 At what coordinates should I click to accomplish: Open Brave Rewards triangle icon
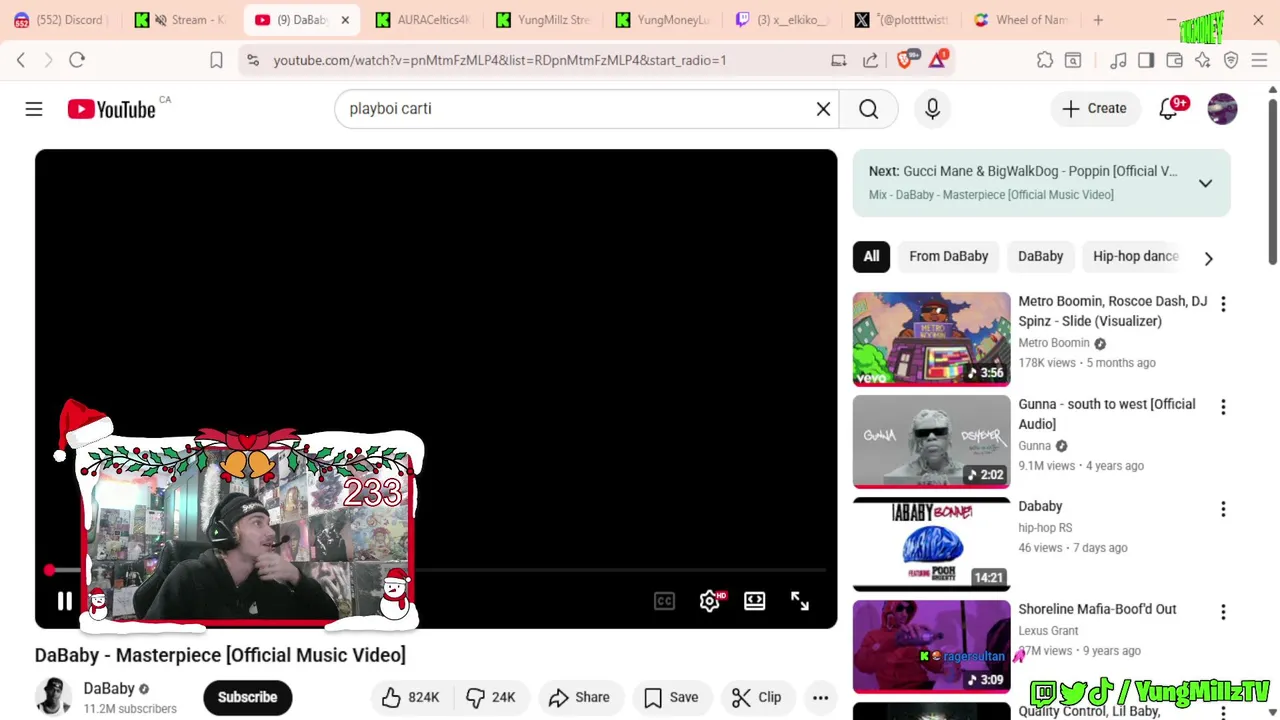pos(938,60)
